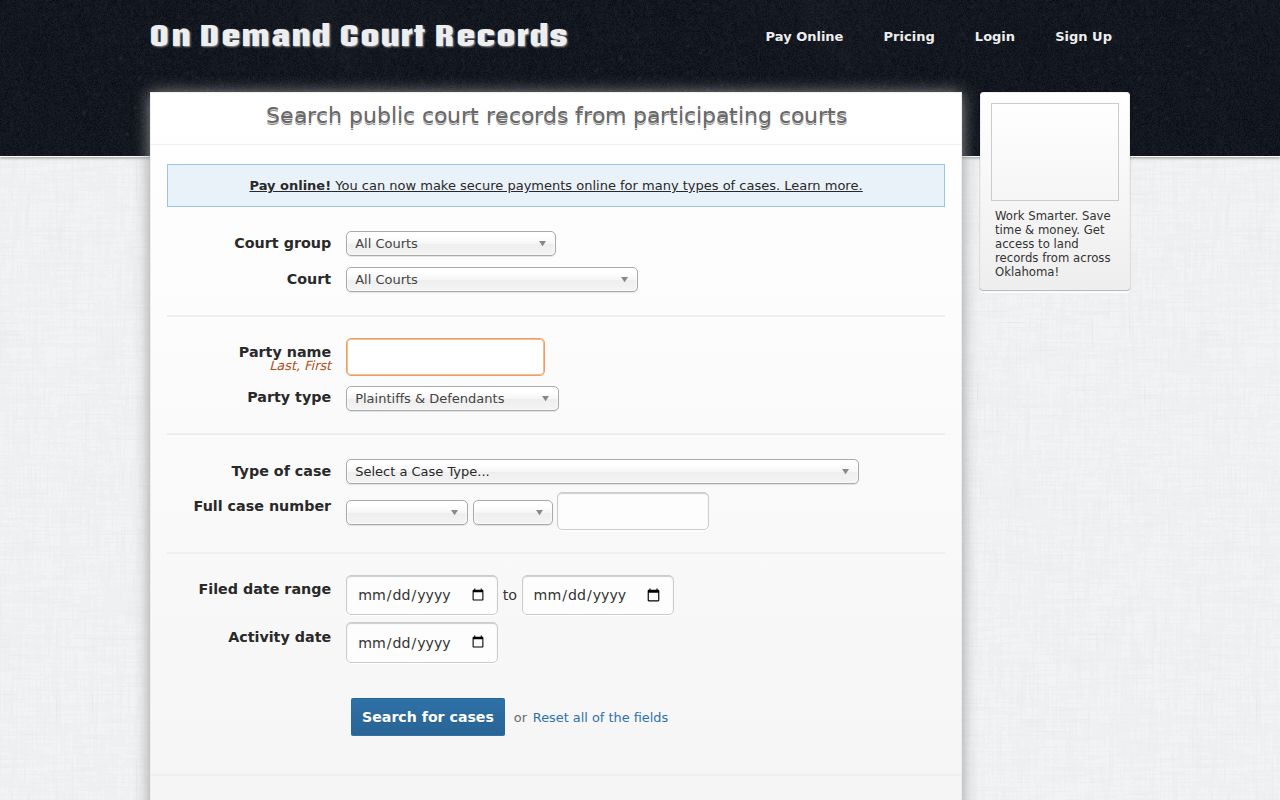Screen dimensions: 1280x800
Task: Open the Login page
Action: click(995, 37)
